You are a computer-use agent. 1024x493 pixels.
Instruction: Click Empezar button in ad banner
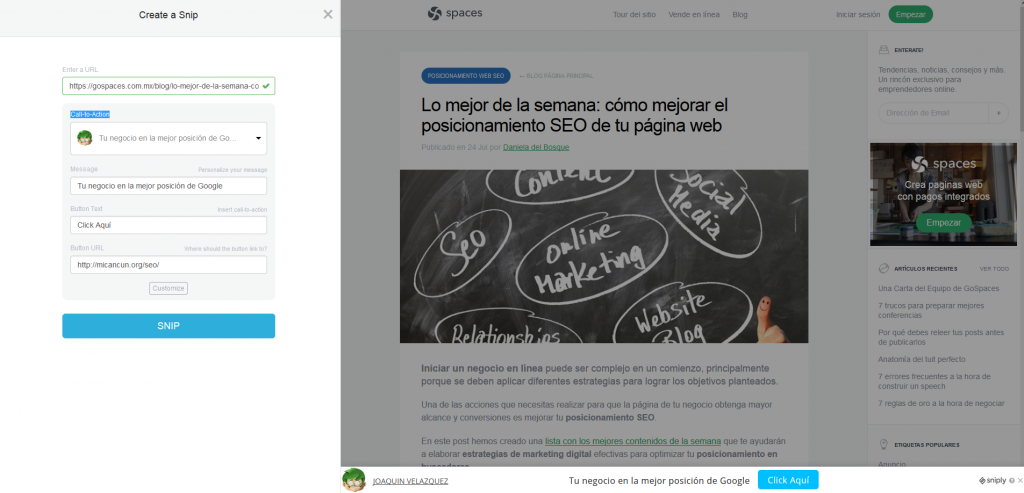click(943, 223)
